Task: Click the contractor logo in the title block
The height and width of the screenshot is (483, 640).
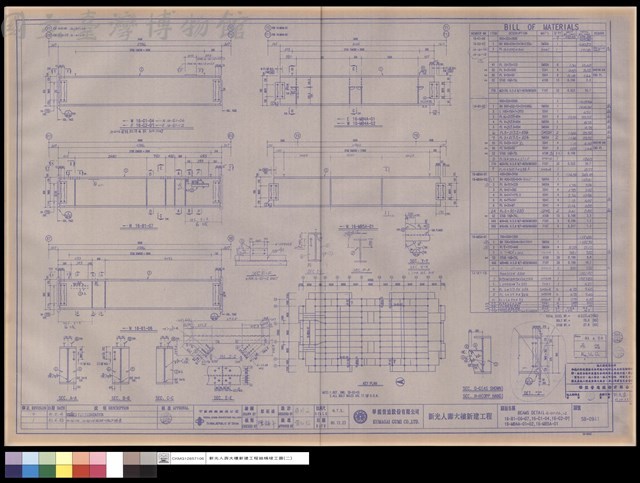Action: coord(199,422)
